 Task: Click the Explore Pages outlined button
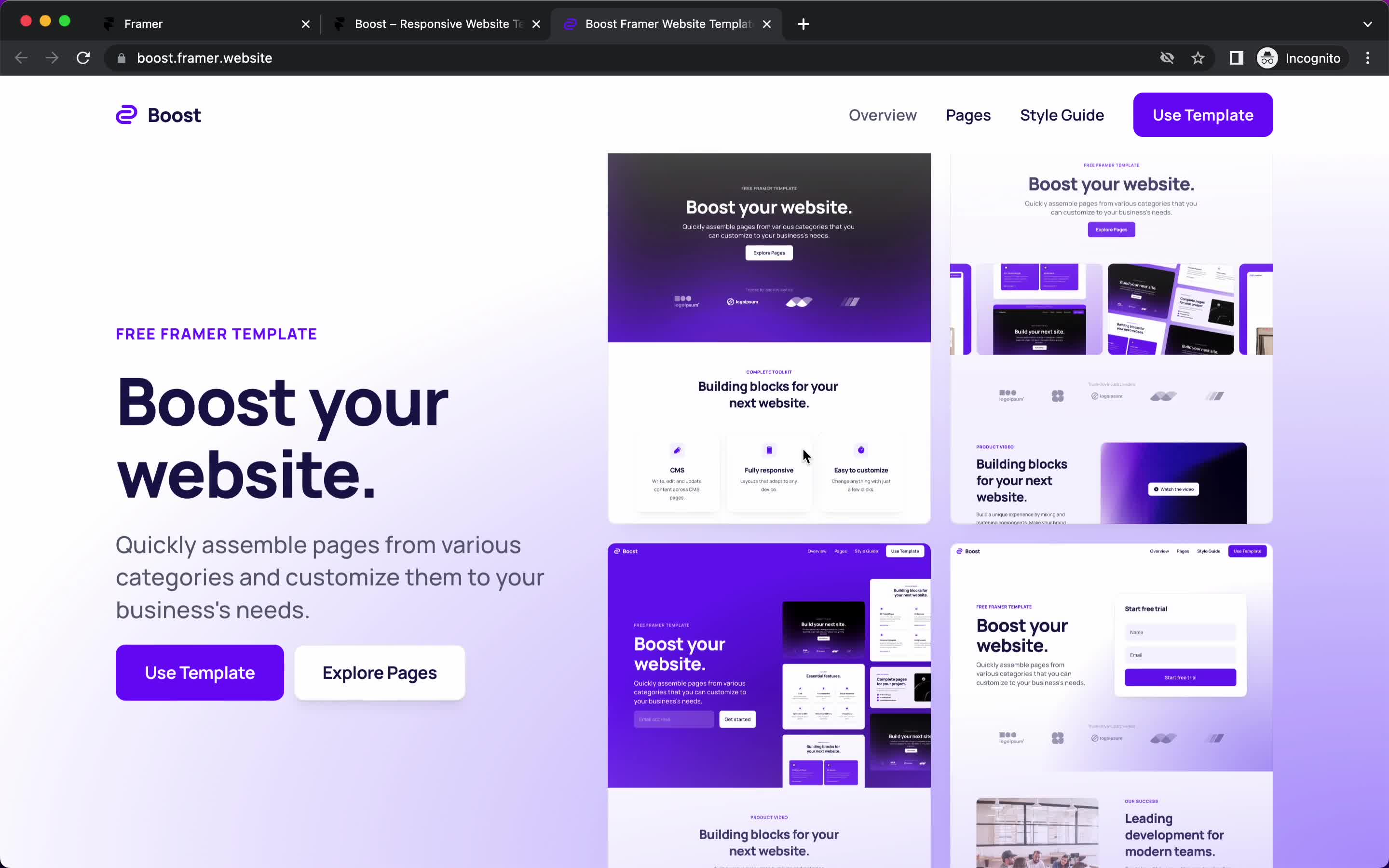coord(379,672)
